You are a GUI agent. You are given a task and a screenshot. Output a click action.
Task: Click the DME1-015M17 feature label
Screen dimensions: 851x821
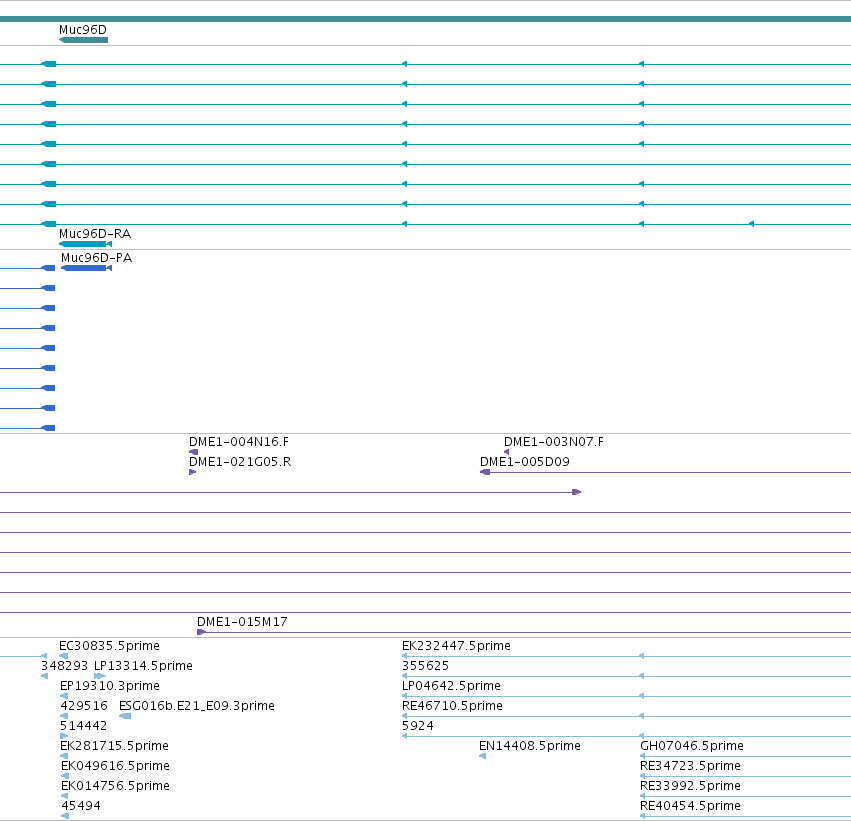[x=242, y=622]
